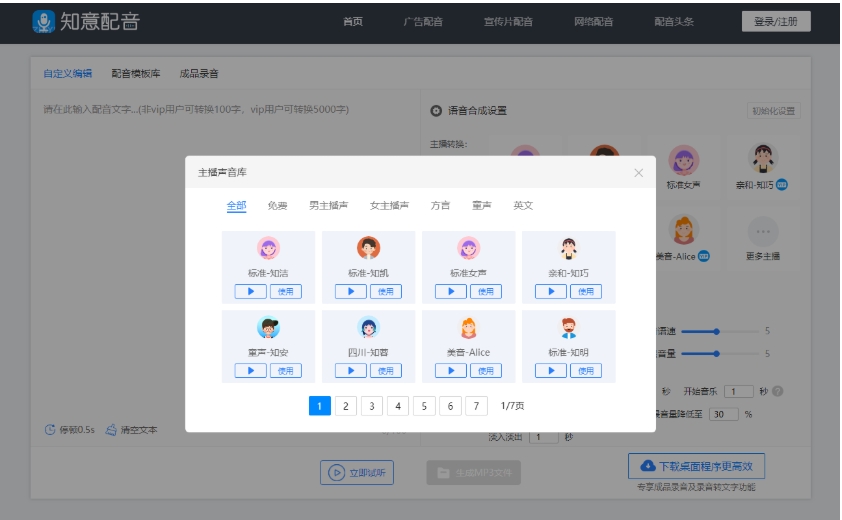Select the 美音-Alice avatar in dialog

click(468, 327)
